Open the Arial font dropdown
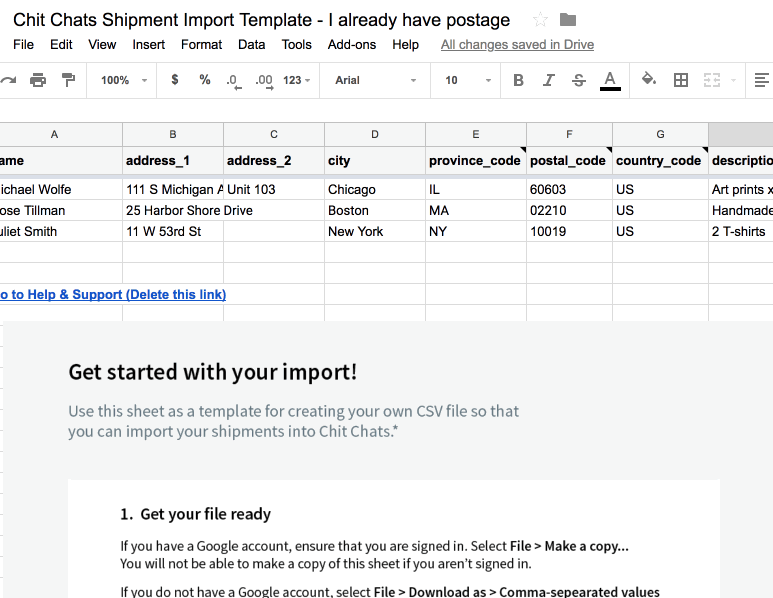The image size is (773, 598). tap(376, 80)
